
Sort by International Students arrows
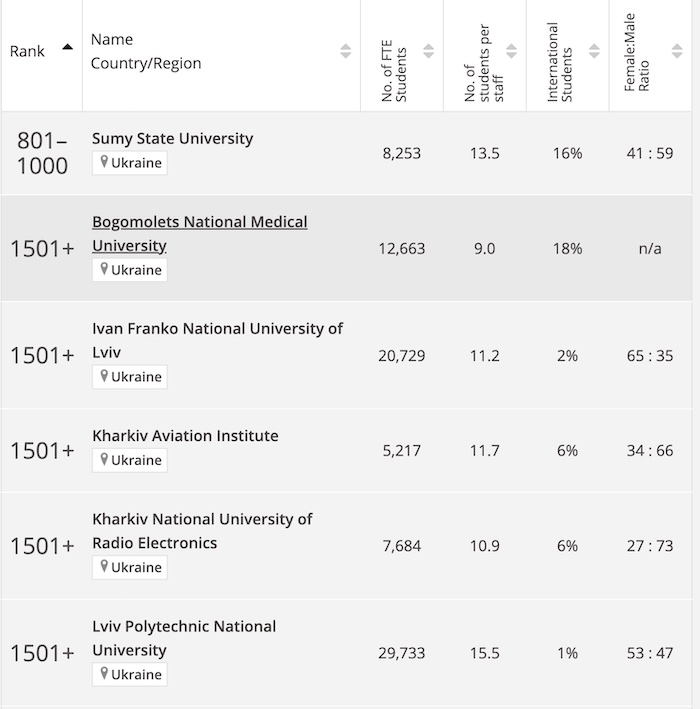coord(595,51)
